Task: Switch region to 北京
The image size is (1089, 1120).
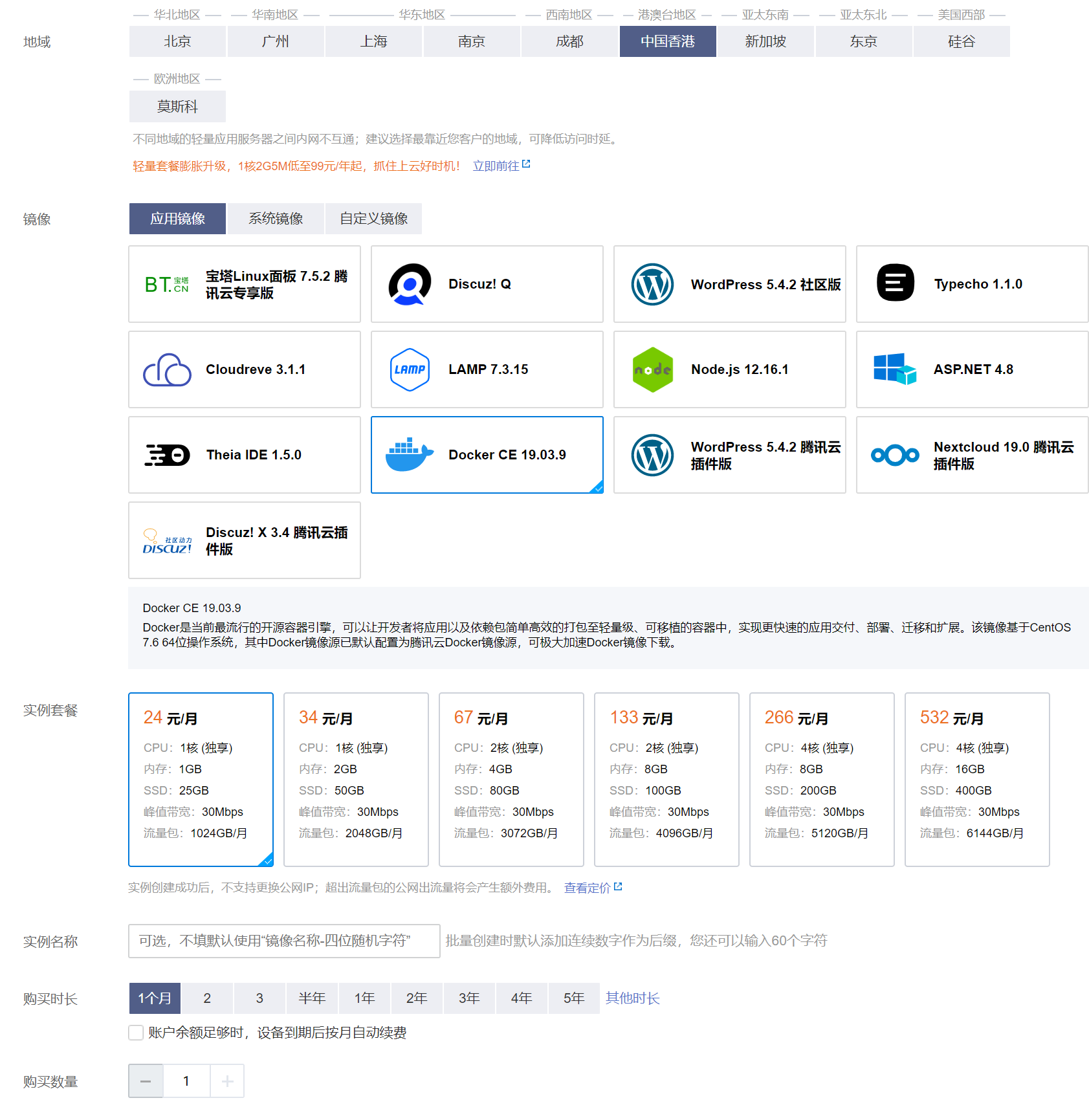Action: [x=177, y=41]
